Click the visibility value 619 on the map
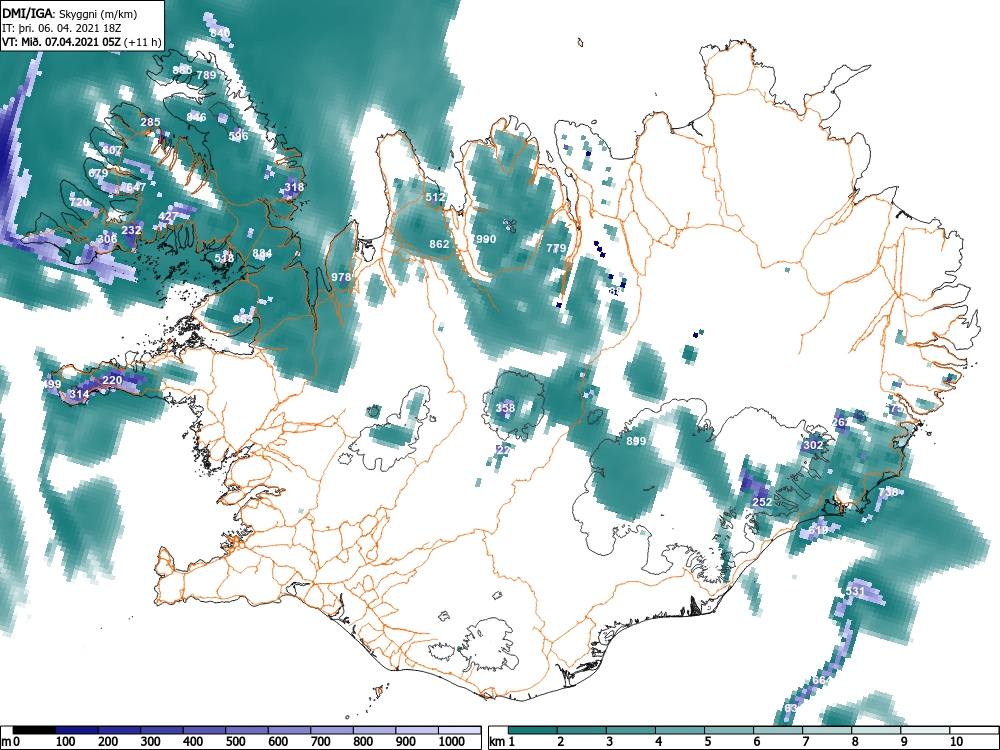Viewport: 1000px width, 750px height. click(x=818, y=530)
